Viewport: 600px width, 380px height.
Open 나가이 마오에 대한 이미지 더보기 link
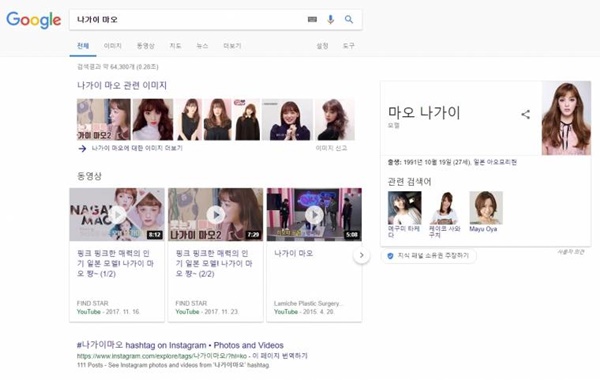(x=137, y=148)
